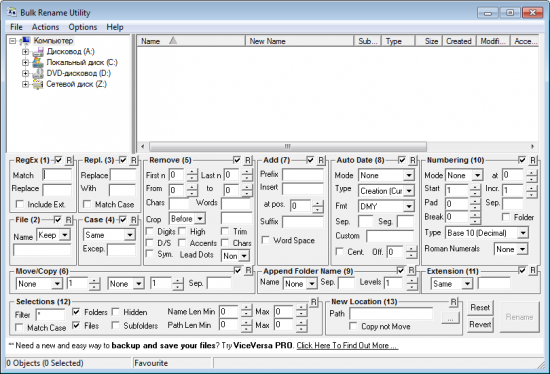Click the file list scroll left arrow
This screenshot has height=374, width=550.
(142, 146)
